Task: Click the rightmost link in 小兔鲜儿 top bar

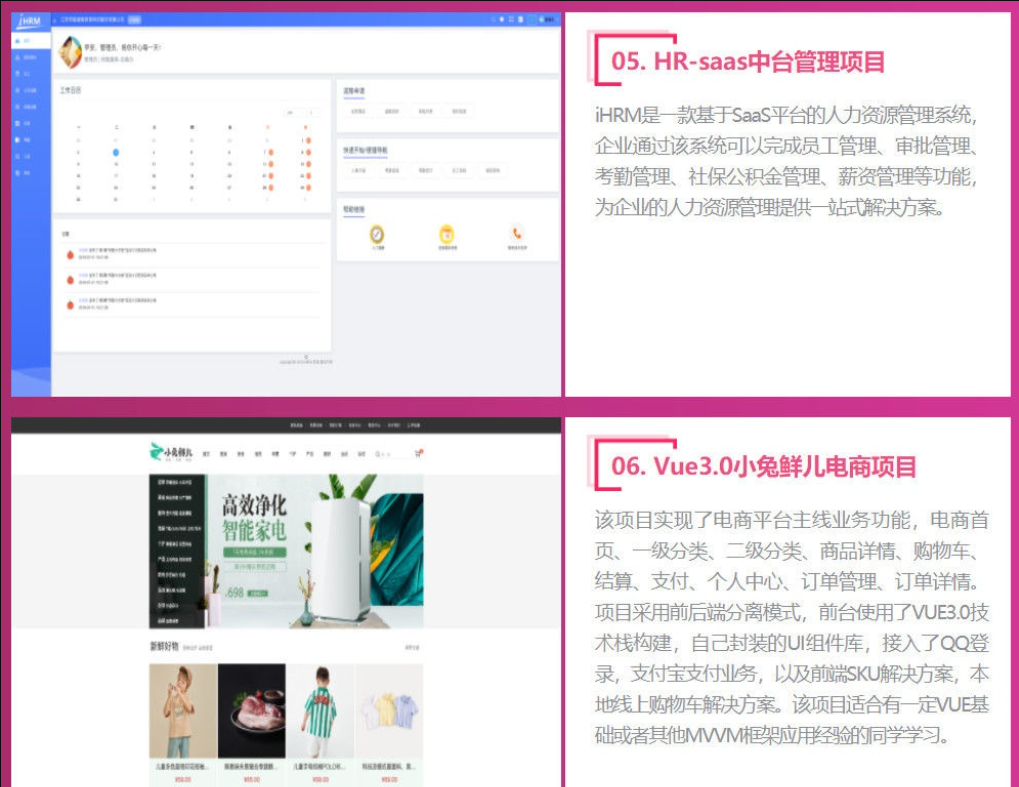Action: 415,424
